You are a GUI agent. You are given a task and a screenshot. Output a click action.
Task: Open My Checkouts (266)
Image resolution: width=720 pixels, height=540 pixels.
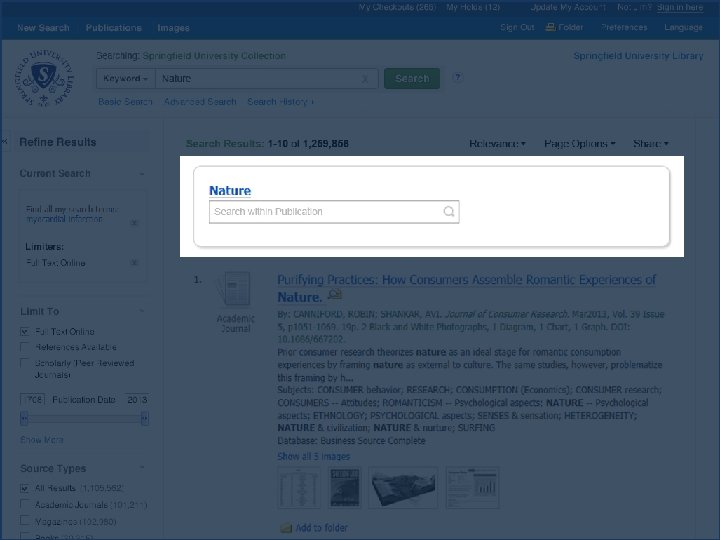[398, 7]
